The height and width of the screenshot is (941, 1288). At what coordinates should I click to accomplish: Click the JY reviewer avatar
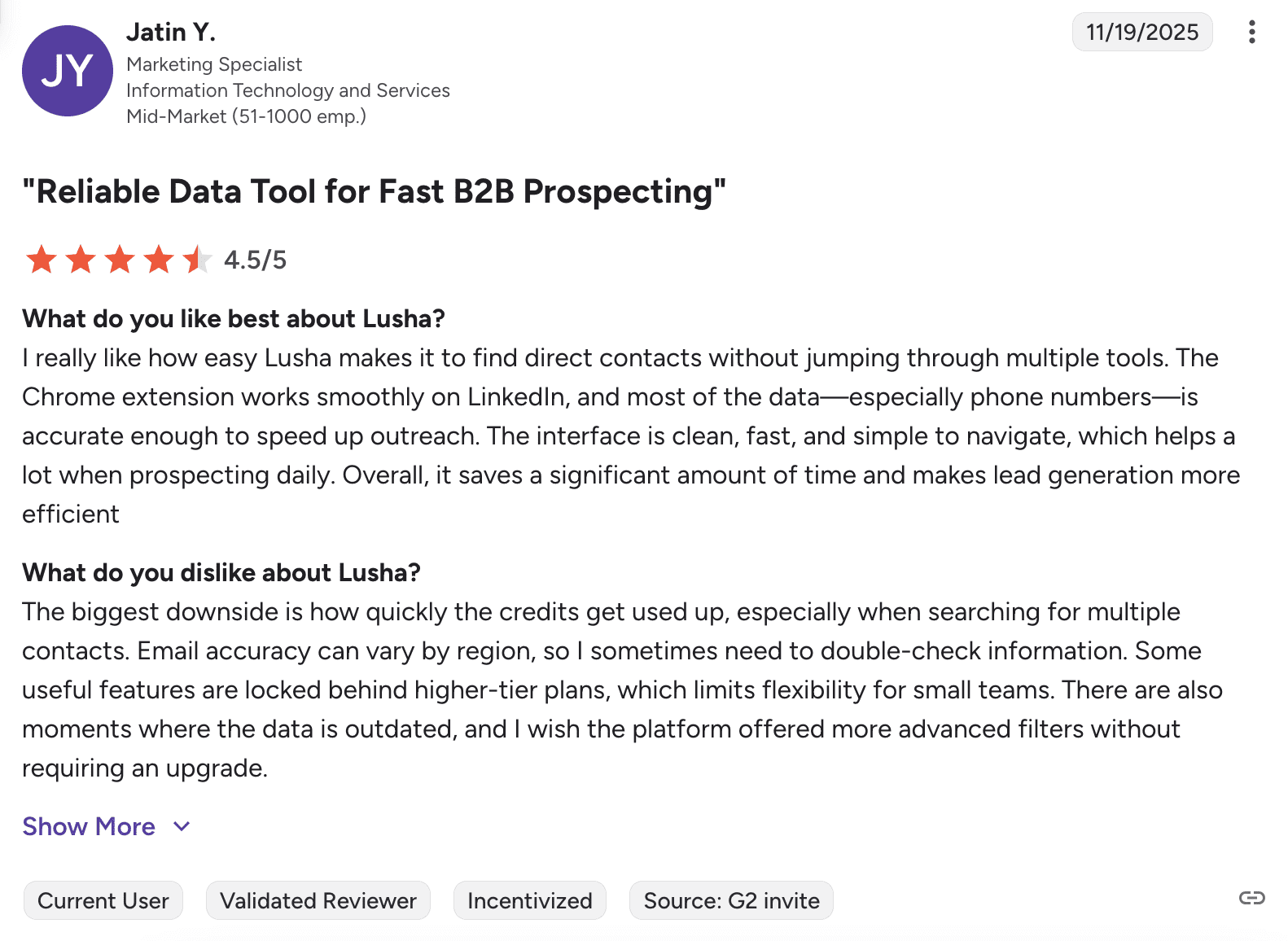coord(67,71)
